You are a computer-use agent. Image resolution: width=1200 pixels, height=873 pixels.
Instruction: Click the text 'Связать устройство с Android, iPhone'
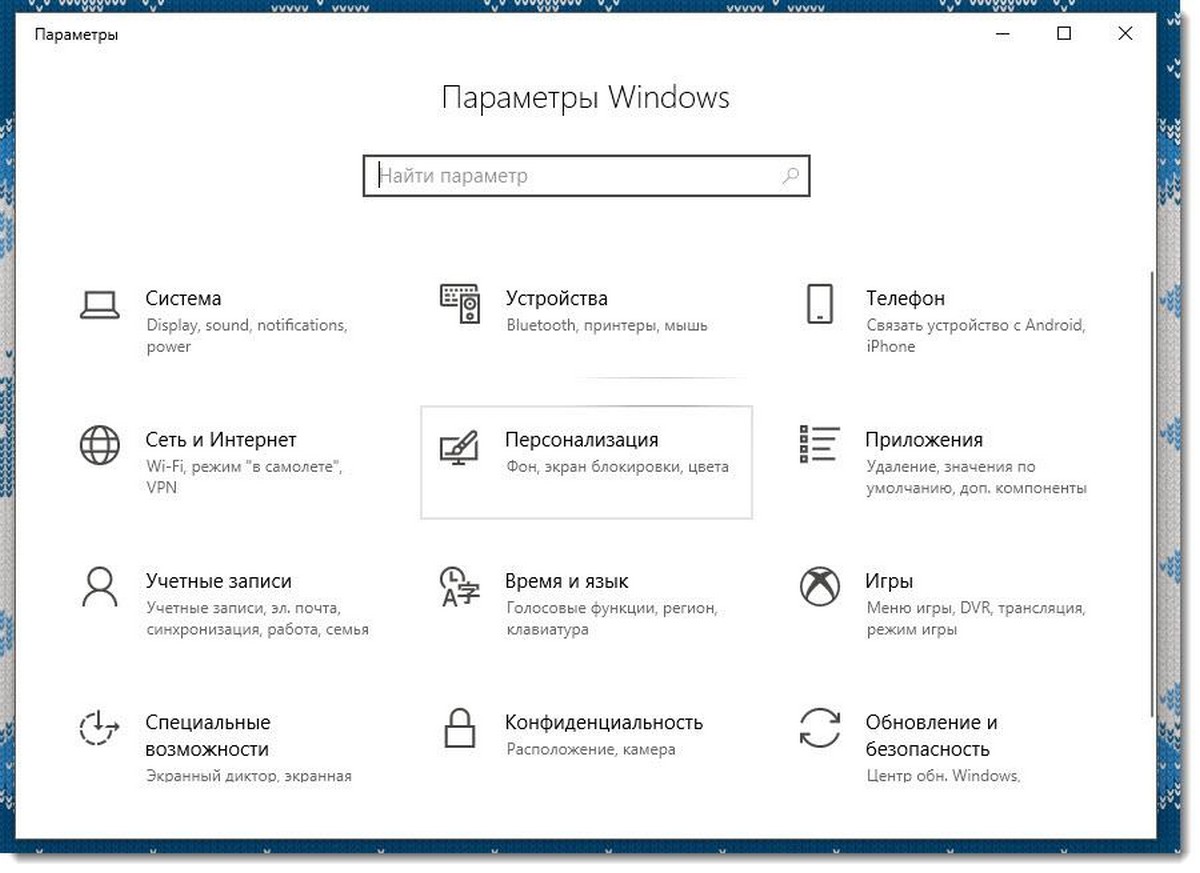pos(976,335)
